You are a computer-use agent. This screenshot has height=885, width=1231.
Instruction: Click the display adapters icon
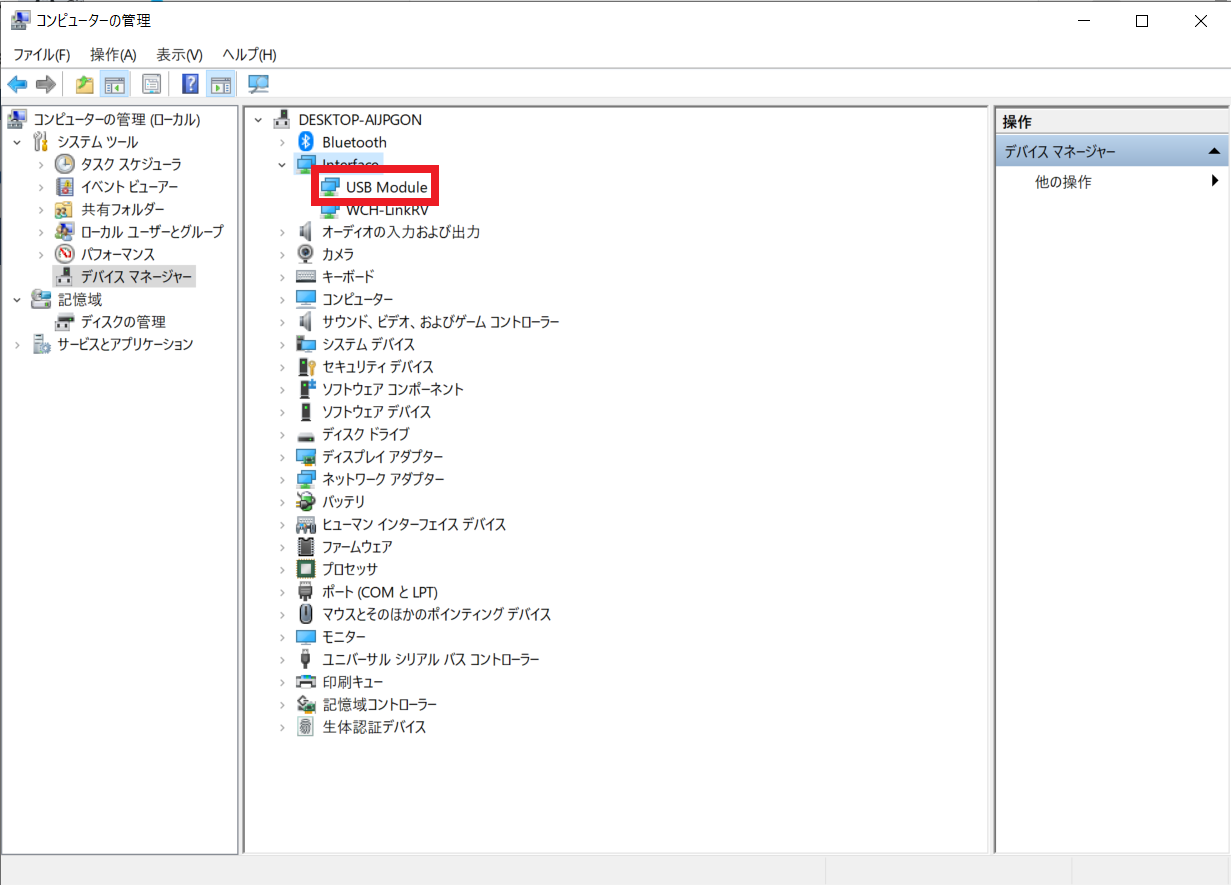click(x=307, y=457)
